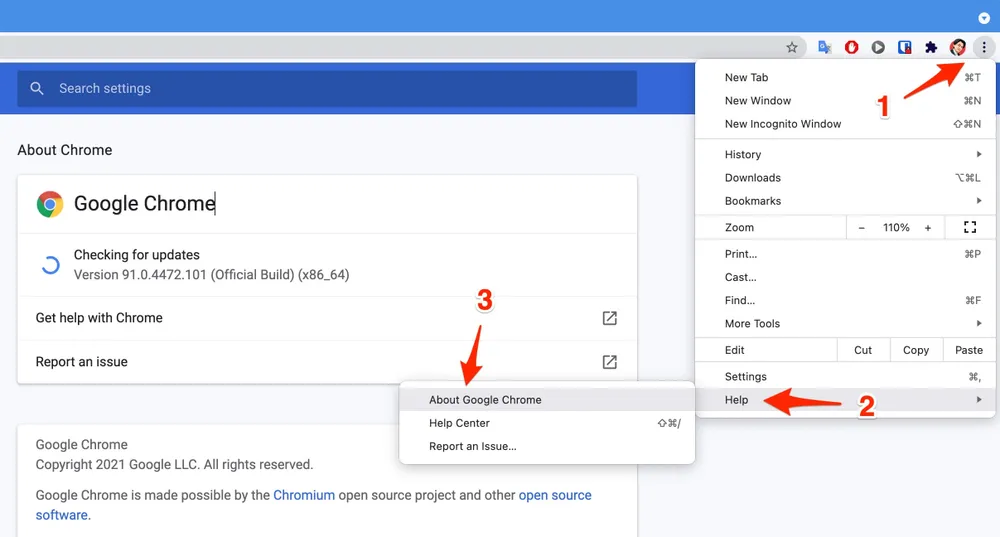This screenshot has width=1000, height=537.
Task: Open the red shield adblock extension
Action: coord(851,47)
